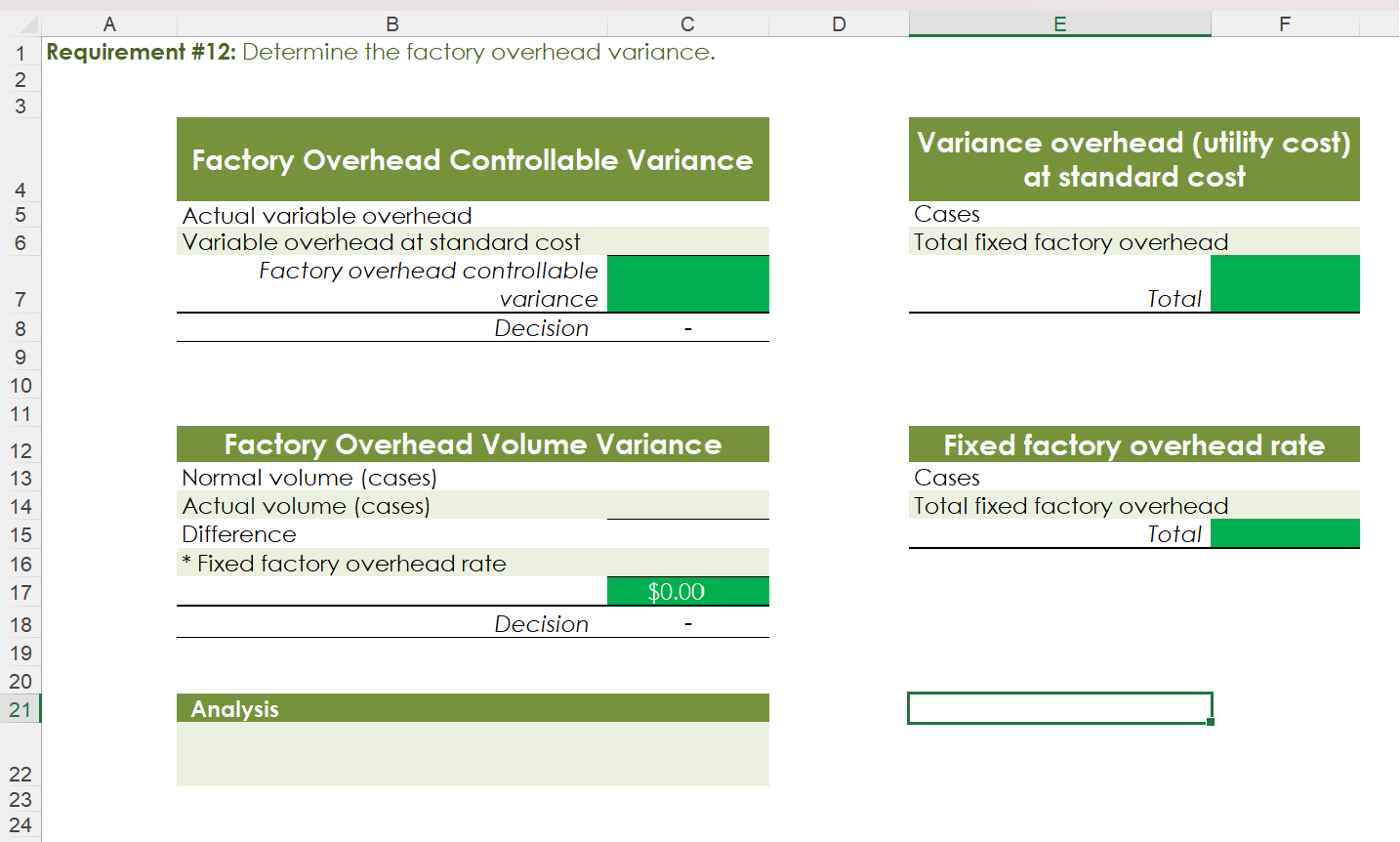The width and height of the screenshot is (1400, 842).
Task: Select row 10 header
Action: 21,385
